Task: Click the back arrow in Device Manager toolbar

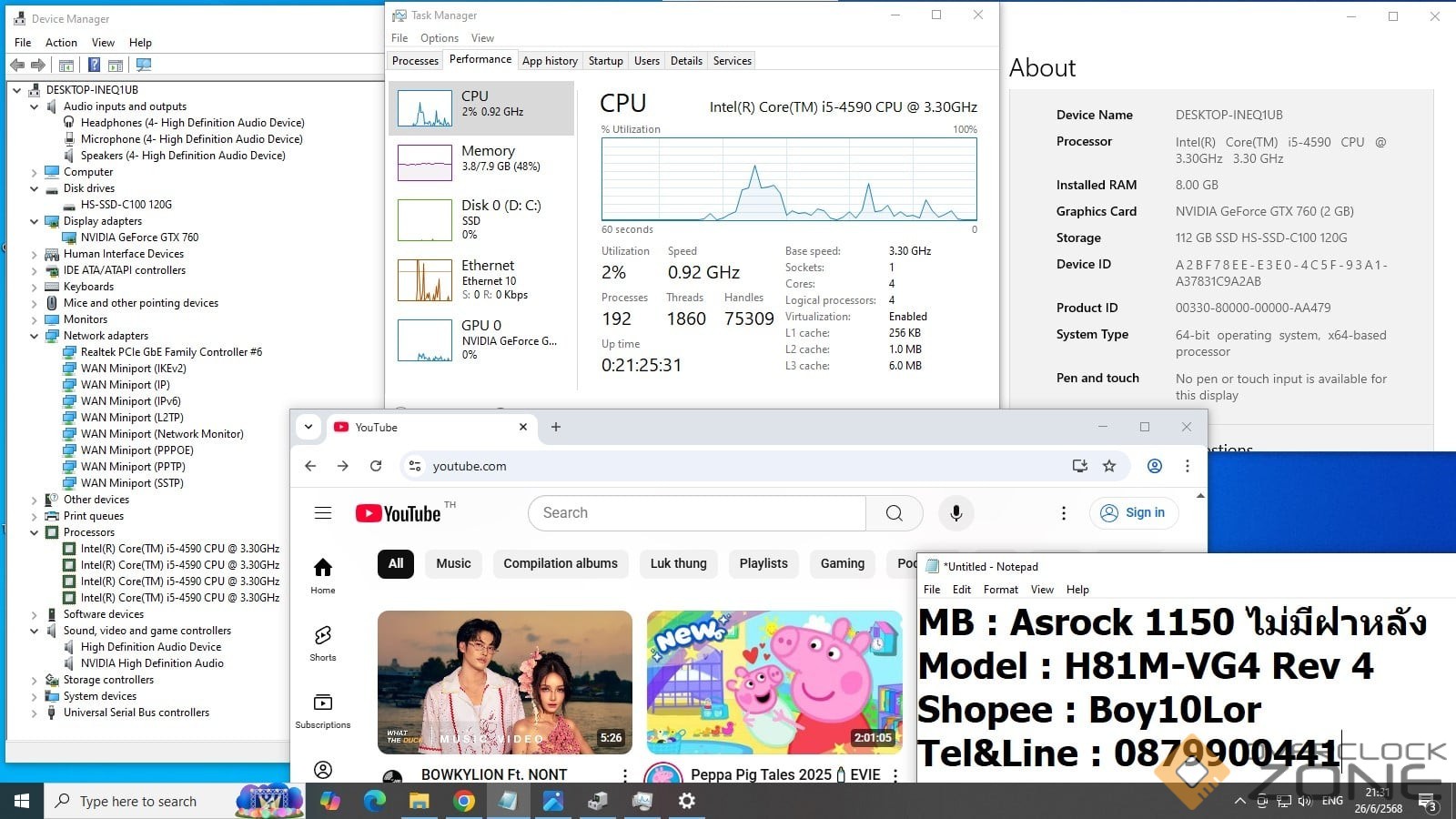Action: (17, 66)
